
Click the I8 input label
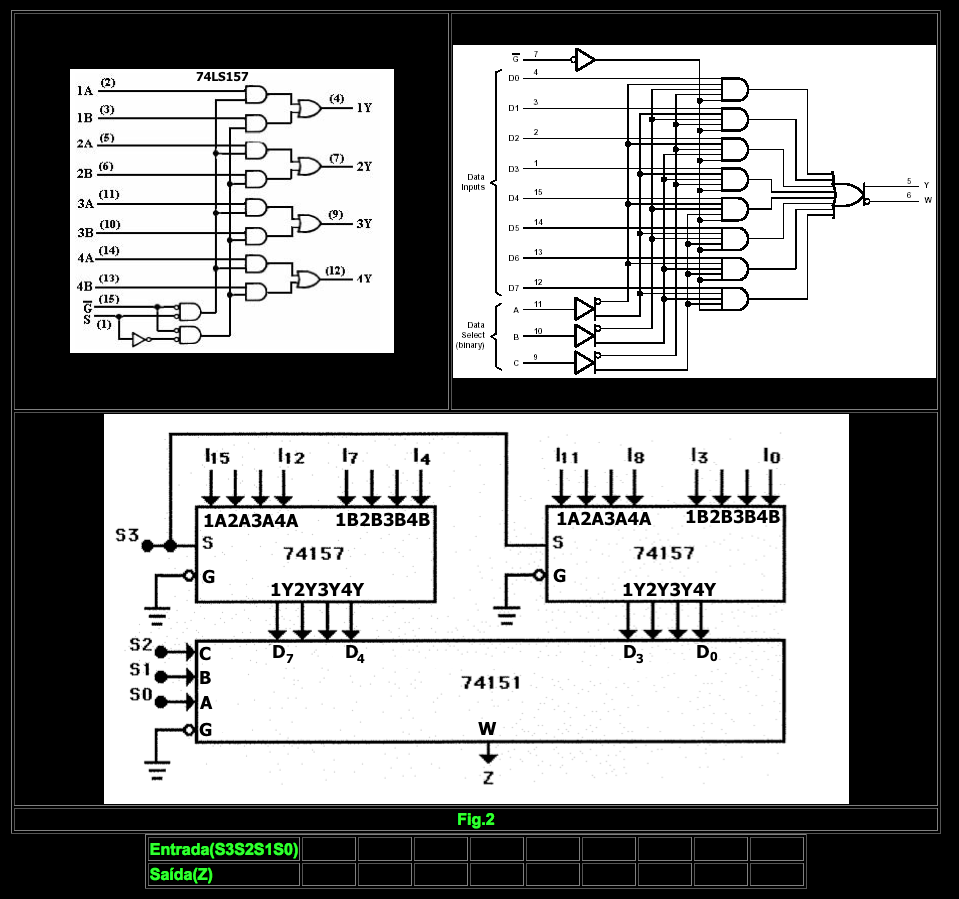click(x=635, y=456)
